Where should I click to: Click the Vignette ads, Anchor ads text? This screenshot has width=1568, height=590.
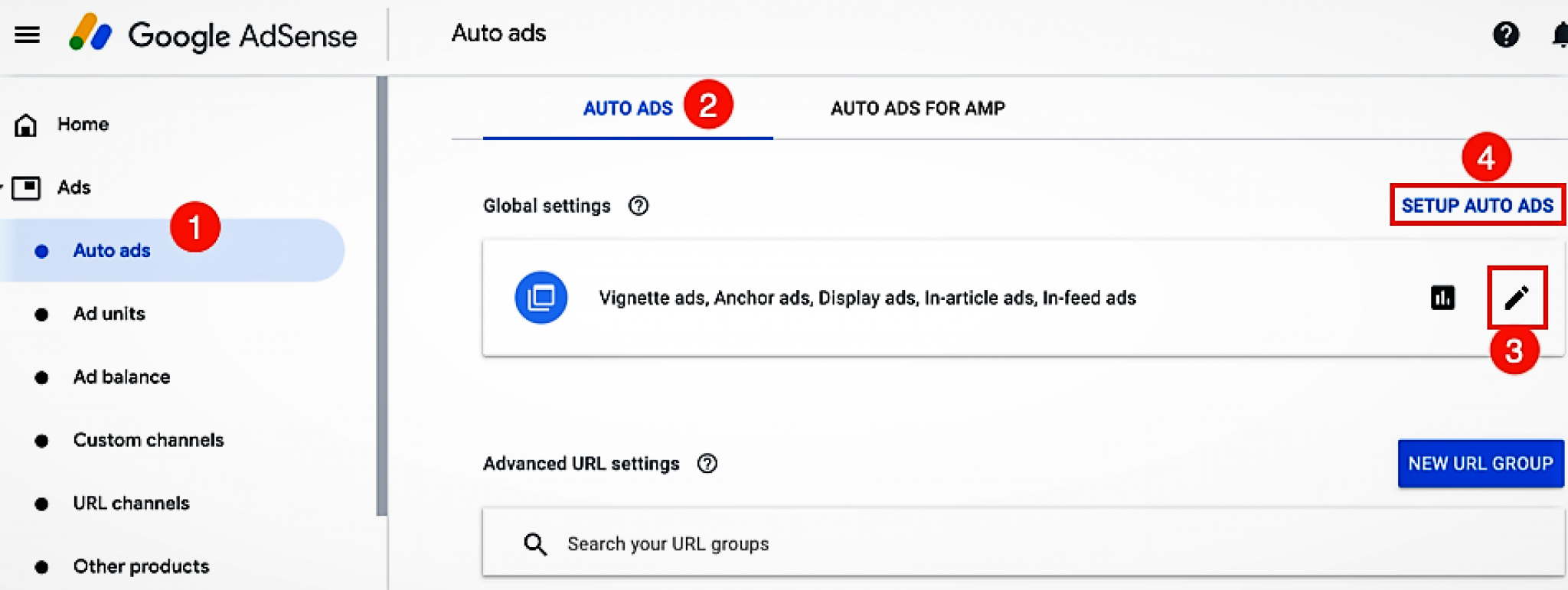tap(867, 298)
